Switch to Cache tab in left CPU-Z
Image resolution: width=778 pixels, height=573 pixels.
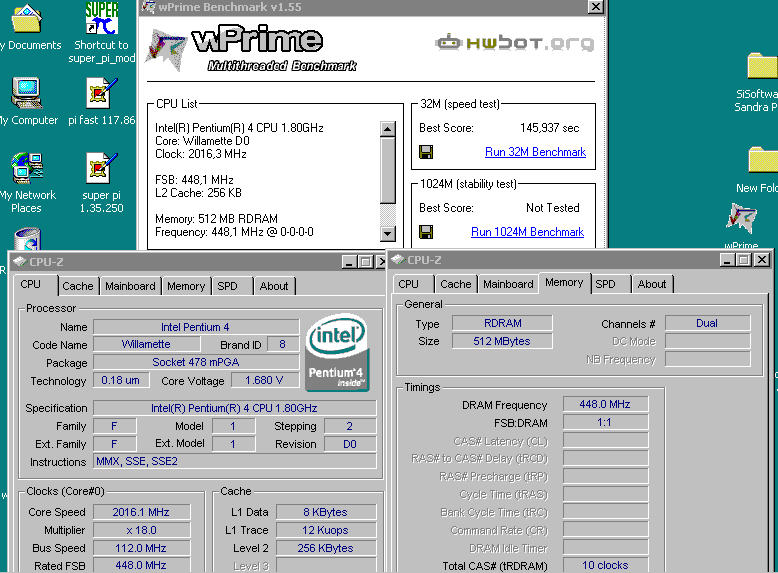(78, 286)
